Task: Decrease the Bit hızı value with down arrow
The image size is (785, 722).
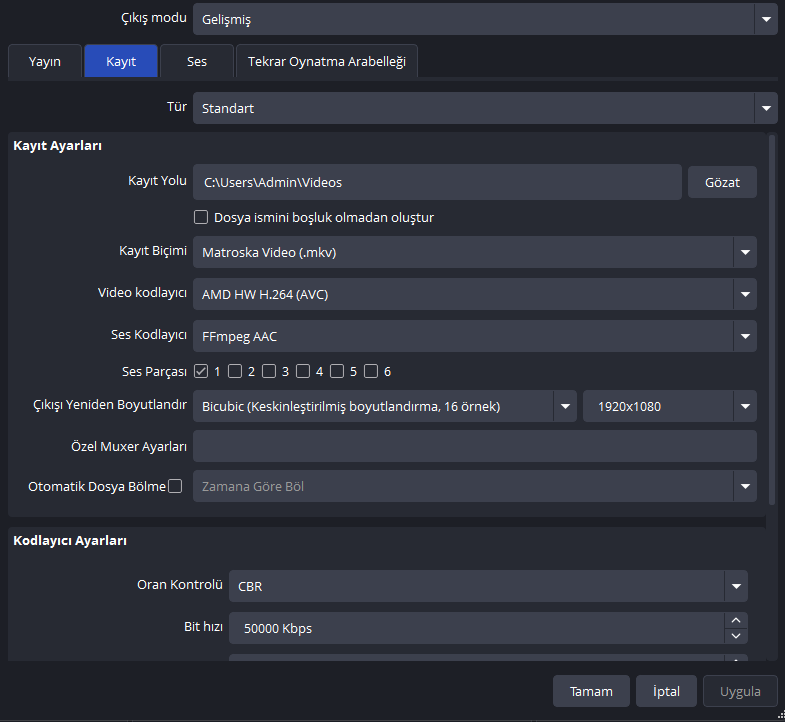Action: click(736, 636)
